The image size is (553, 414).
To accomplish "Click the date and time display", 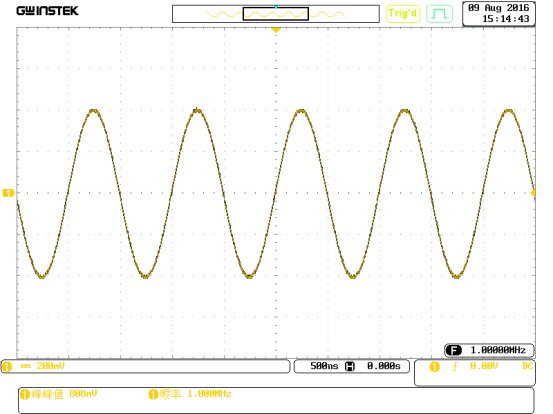I will tap(499, 13).
